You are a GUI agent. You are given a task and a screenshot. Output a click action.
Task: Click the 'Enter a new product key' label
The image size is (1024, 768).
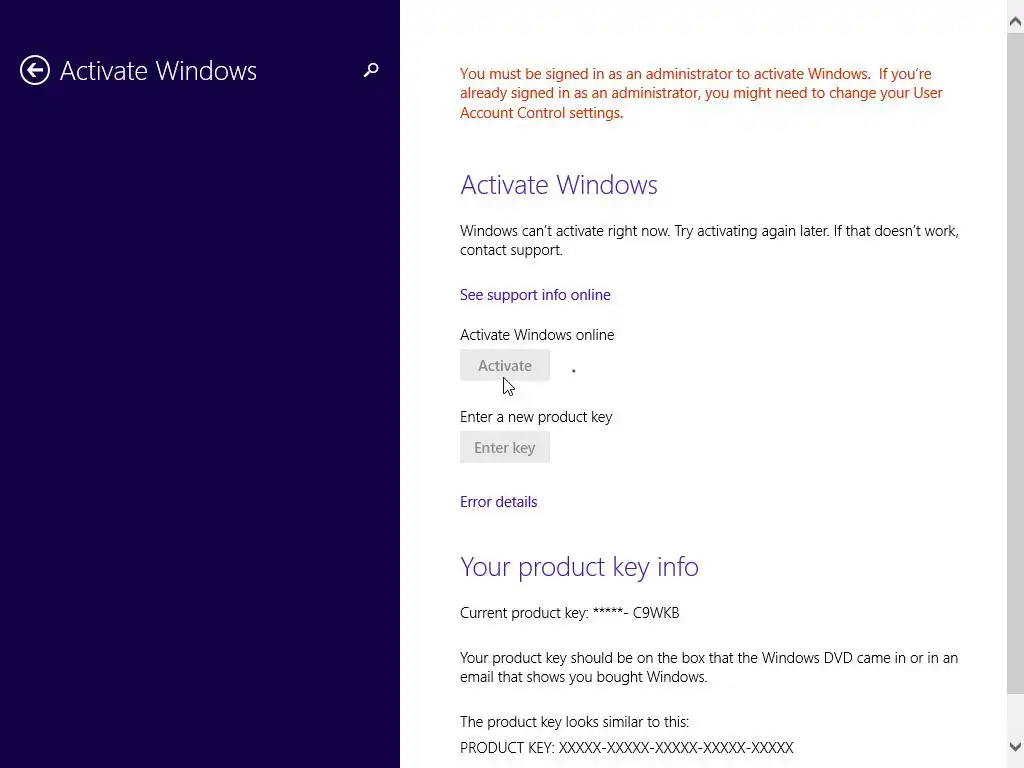[x=536, y=417]
